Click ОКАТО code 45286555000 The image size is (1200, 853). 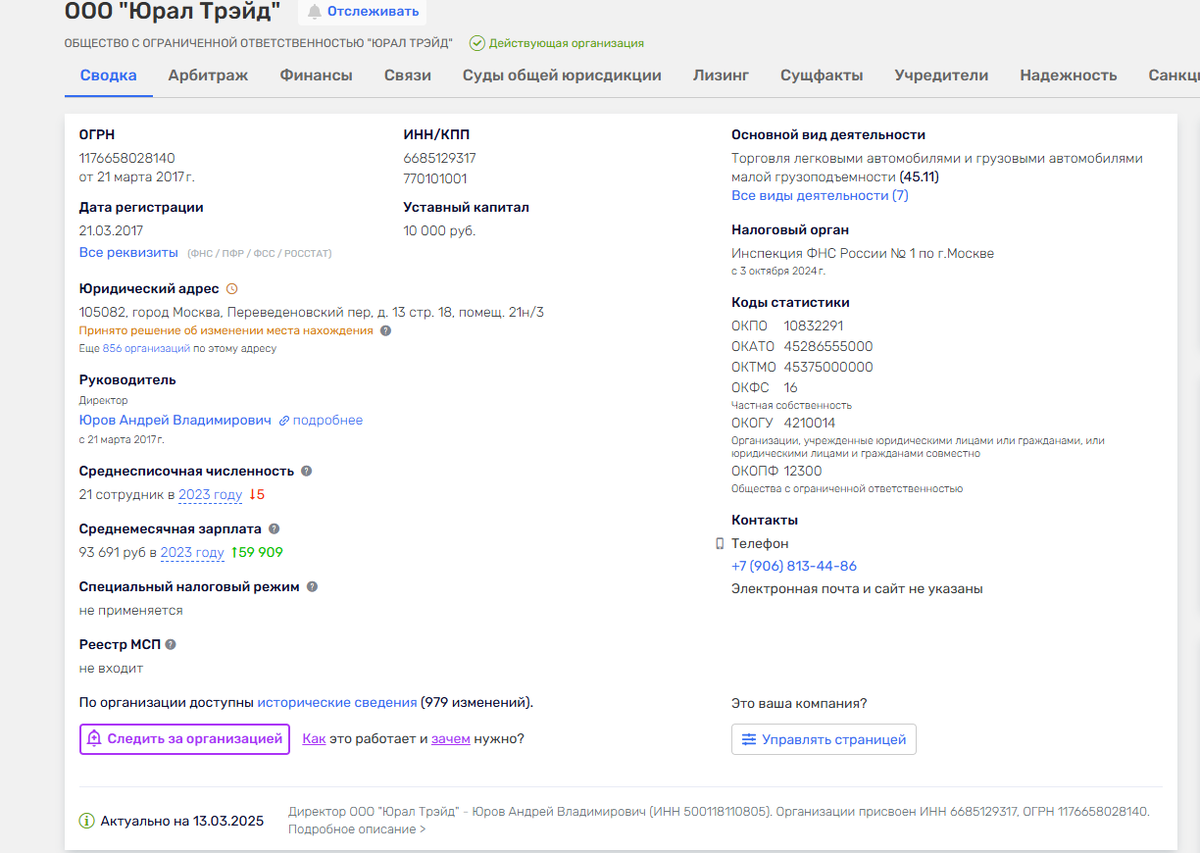828,347
